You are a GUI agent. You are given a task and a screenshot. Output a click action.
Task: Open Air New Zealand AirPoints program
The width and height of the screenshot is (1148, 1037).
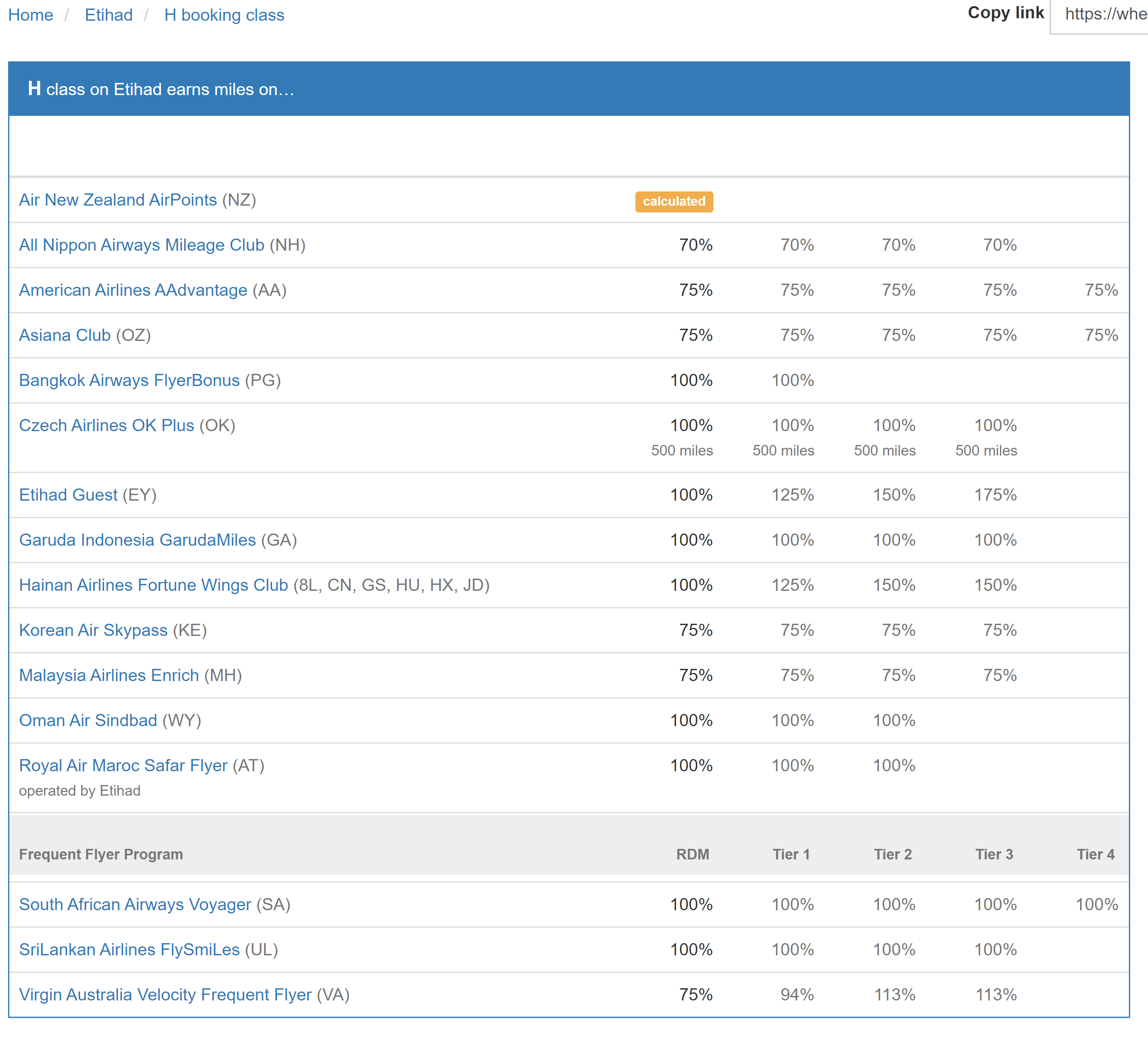coord(118,200)
